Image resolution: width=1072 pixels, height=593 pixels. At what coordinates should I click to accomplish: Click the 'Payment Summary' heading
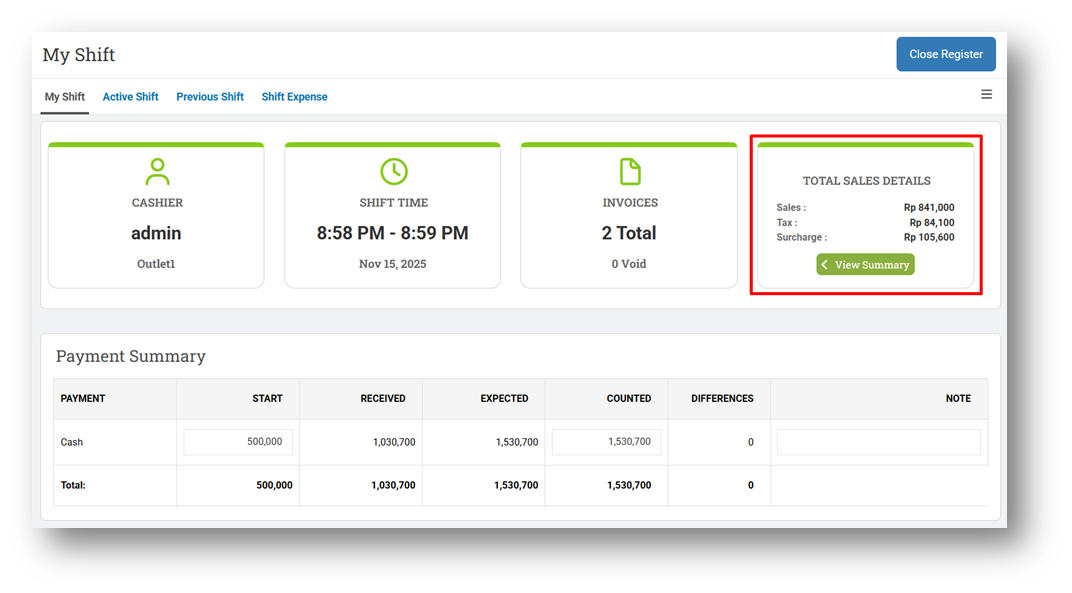coord(131,356)
